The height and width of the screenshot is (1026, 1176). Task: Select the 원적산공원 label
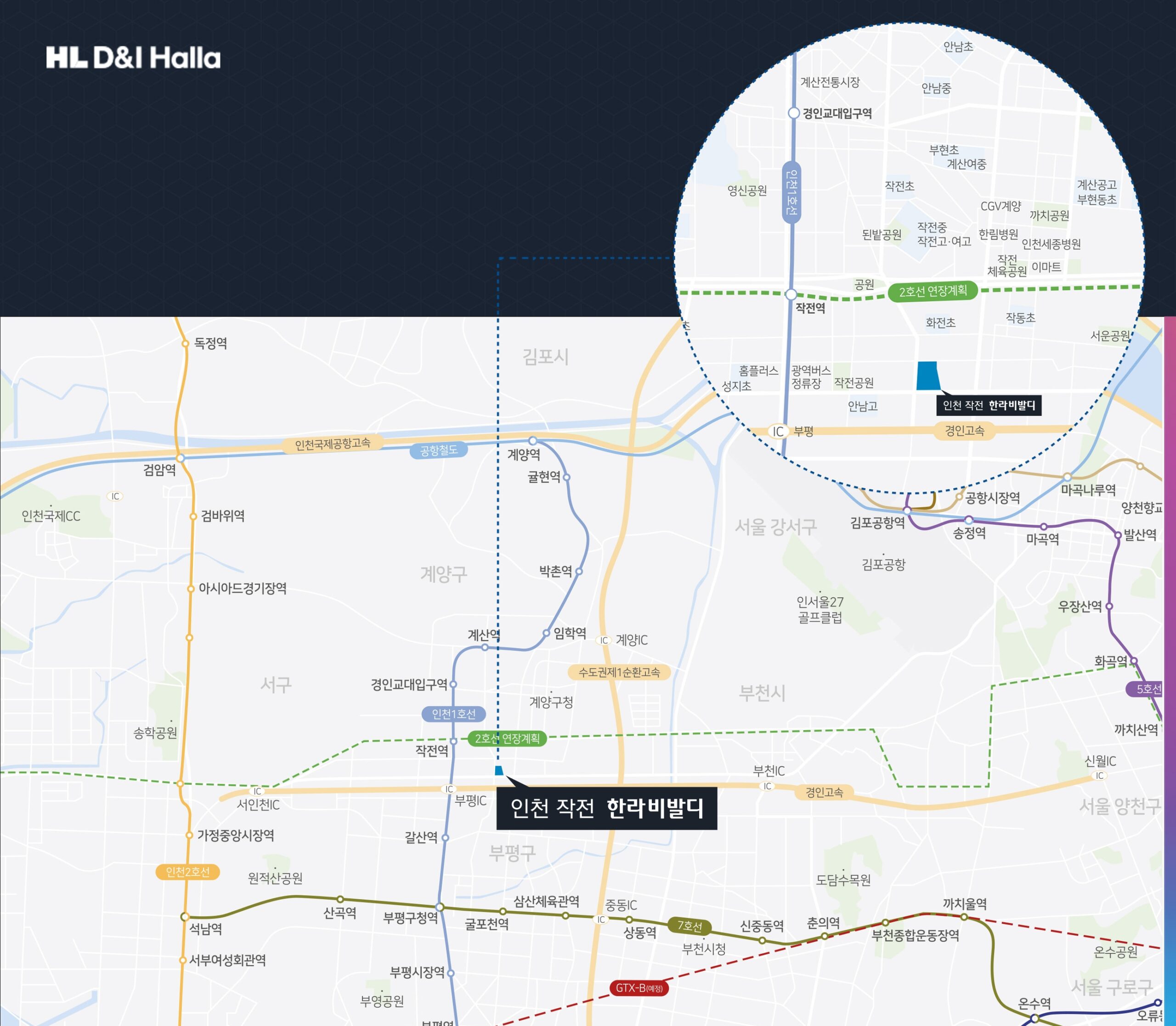tap(275, 879)
